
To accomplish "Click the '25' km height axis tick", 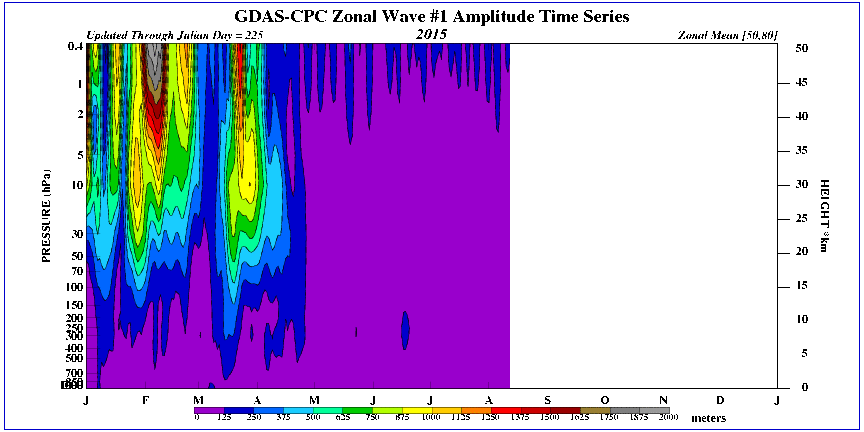I will (x=800, y=219).
